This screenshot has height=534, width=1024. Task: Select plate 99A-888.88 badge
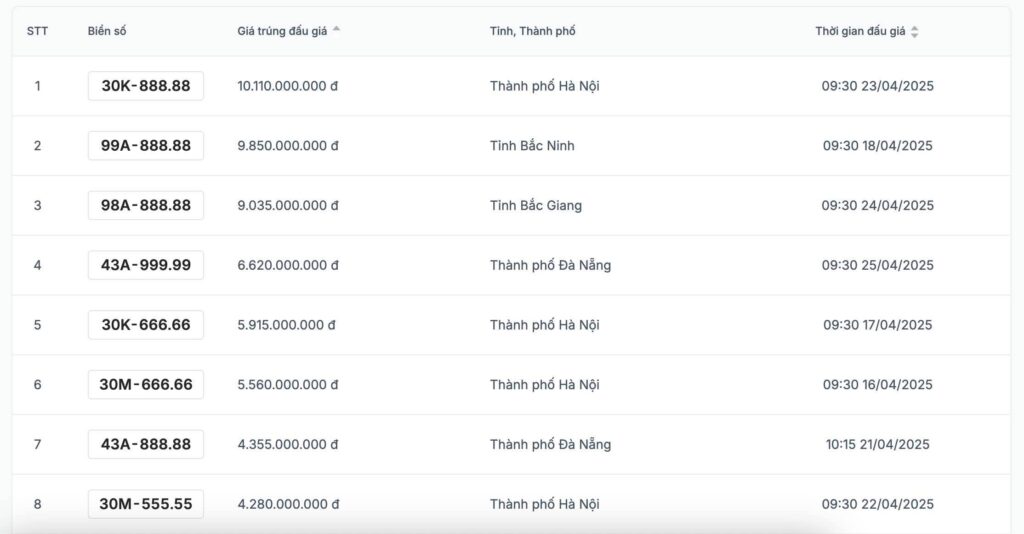point(146,146)
